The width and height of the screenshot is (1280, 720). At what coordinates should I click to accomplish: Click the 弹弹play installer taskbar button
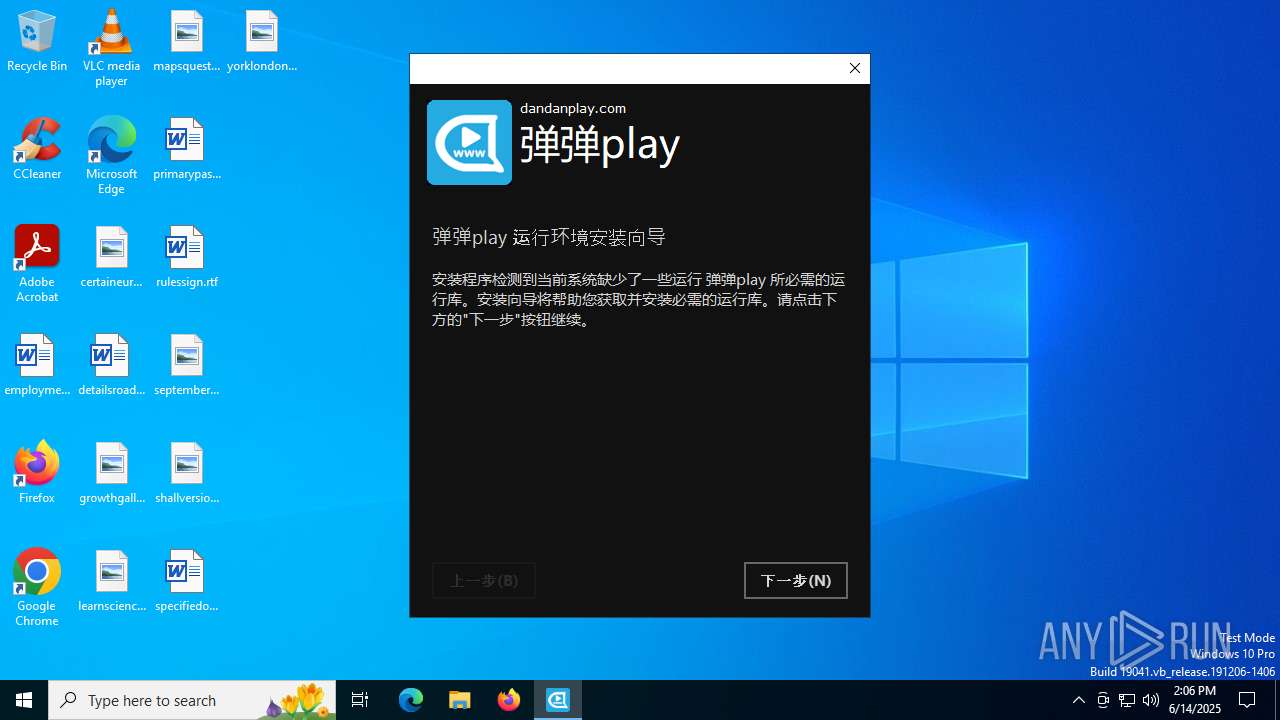pyautogui.click(x=558, y=700)
